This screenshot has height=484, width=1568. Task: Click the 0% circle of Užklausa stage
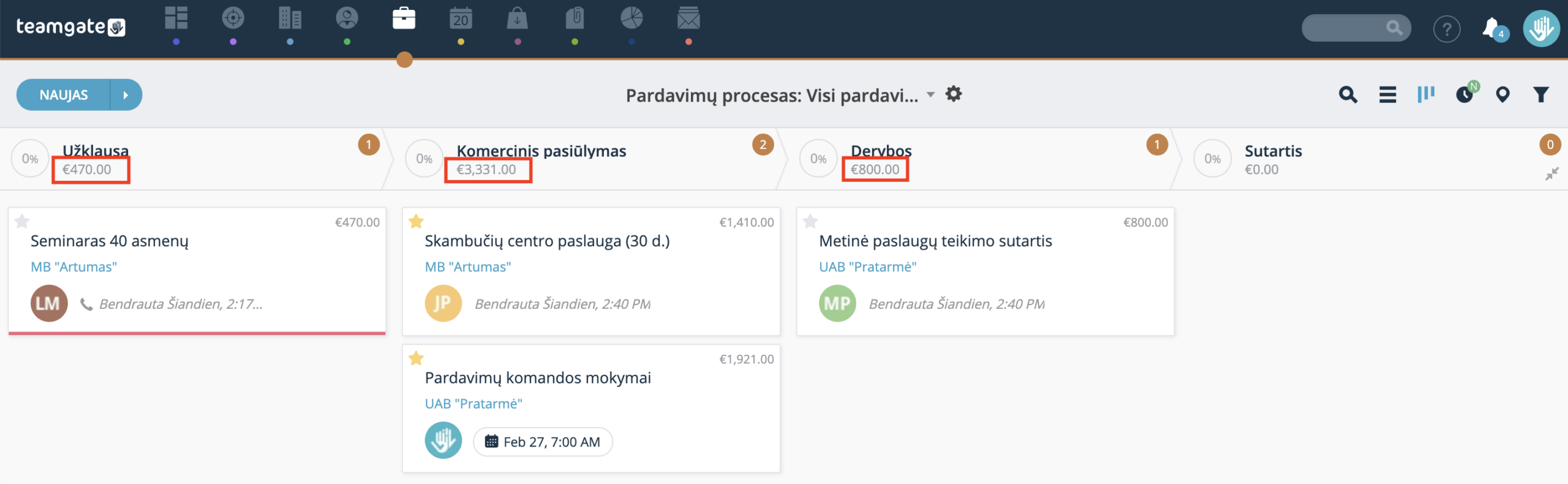29,159
